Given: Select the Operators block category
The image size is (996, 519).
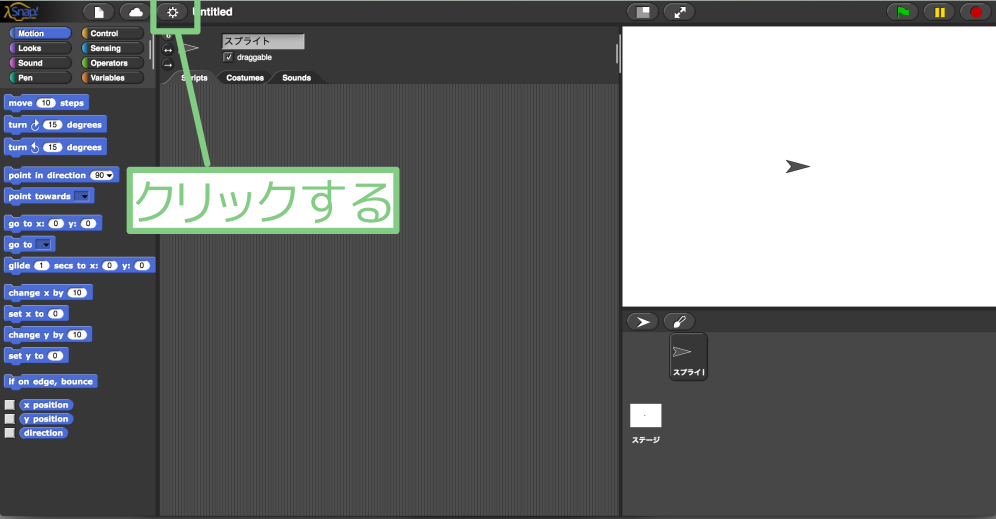Looking at the screenshot, I should click(112, 63).
